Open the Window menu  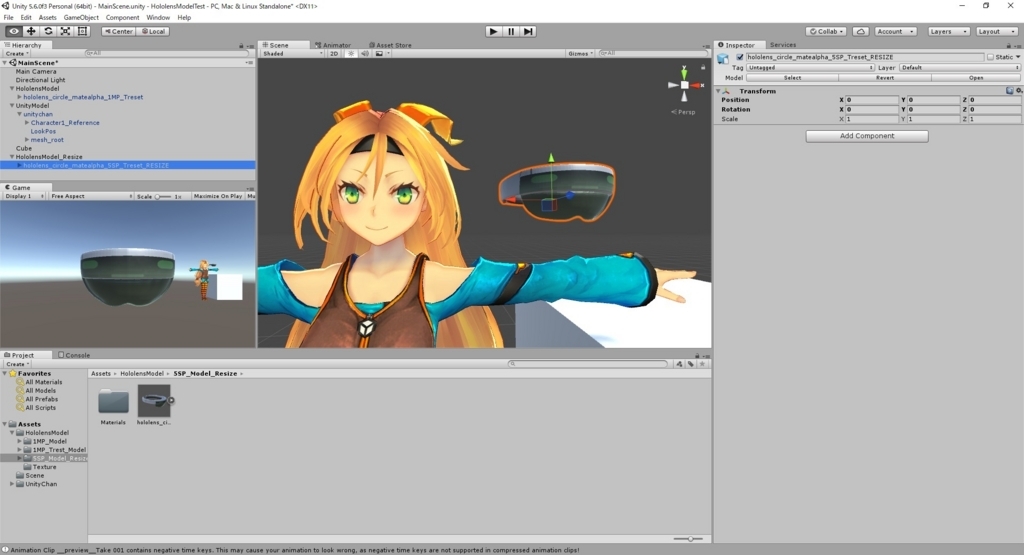click(158, 18)
